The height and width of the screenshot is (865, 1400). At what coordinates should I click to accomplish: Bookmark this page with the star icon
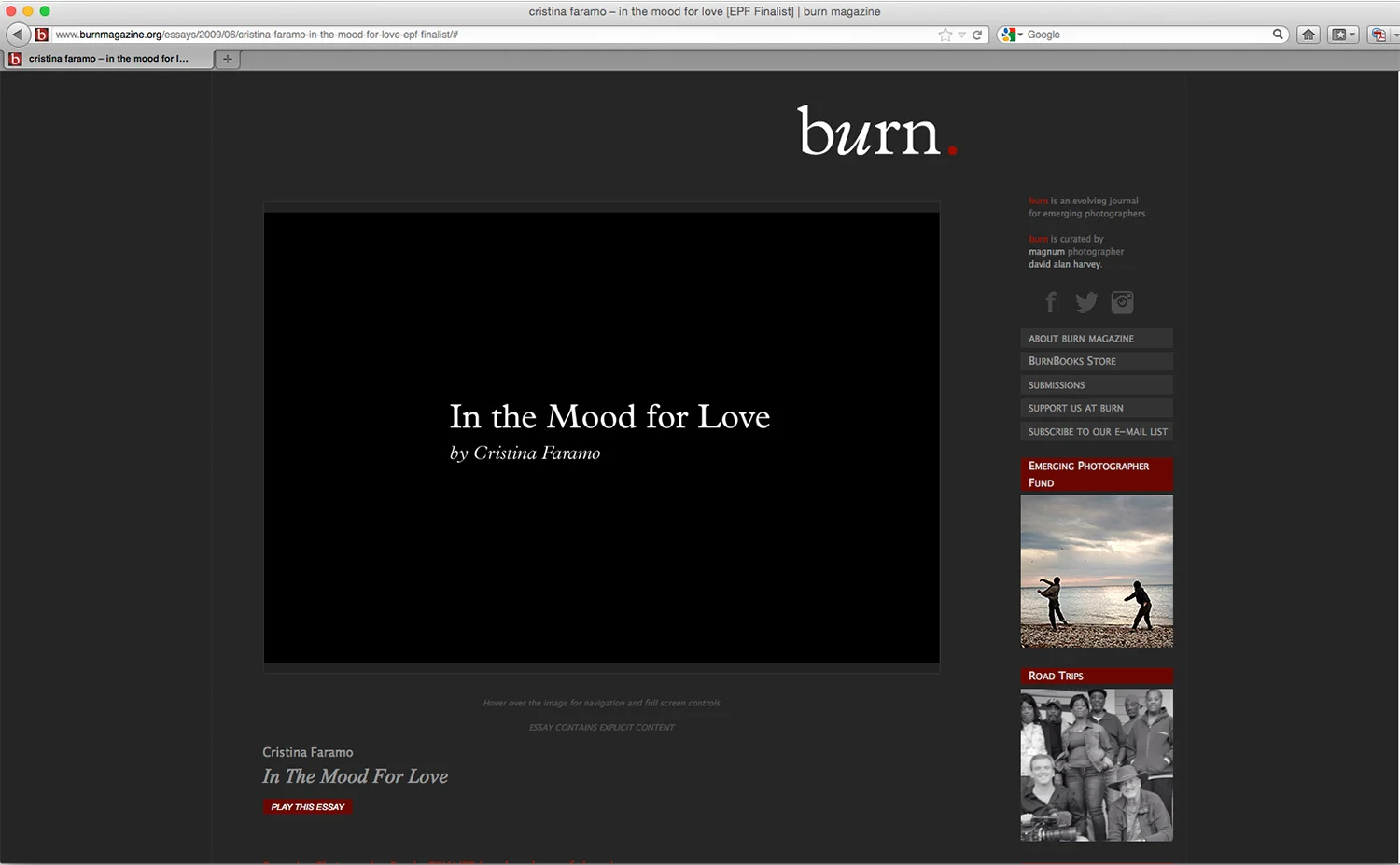pos(945,35)
